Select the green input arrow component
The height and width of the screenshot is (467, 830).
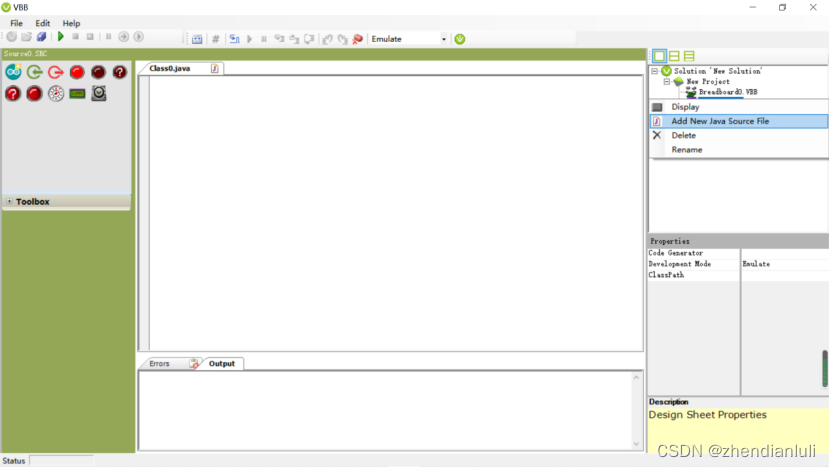point(34,72)
